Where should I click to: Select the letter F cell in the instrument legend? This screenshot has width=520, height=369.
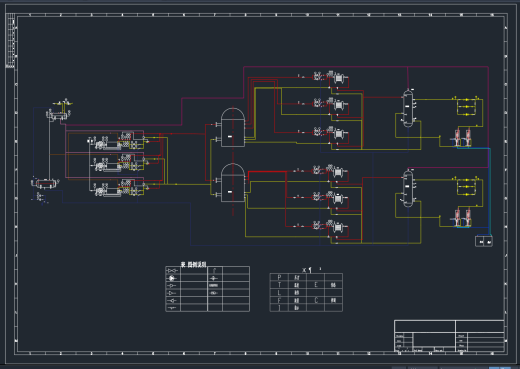coord(279,300)
